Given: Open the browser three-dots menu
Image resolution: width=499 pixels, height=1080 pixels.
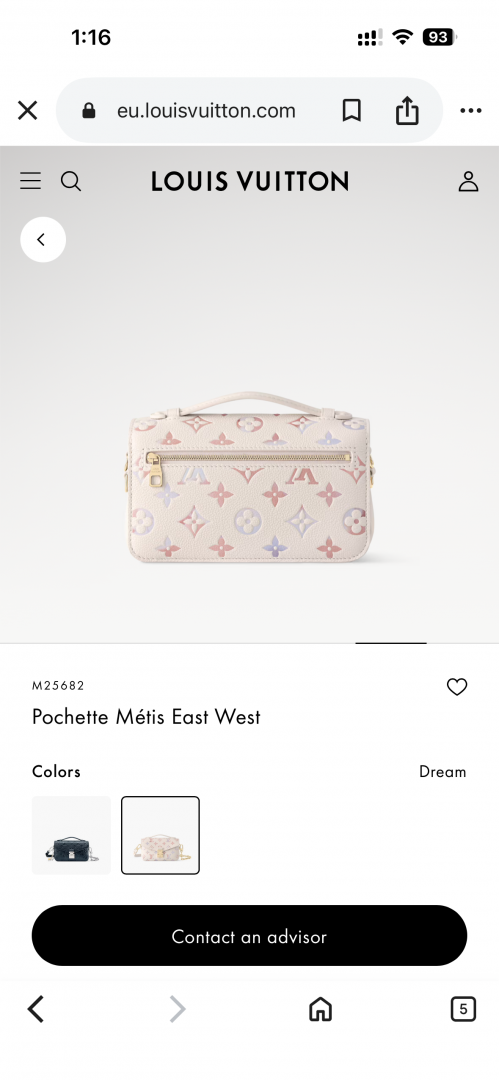Looking at the screenshot, I should coord(471,110).
